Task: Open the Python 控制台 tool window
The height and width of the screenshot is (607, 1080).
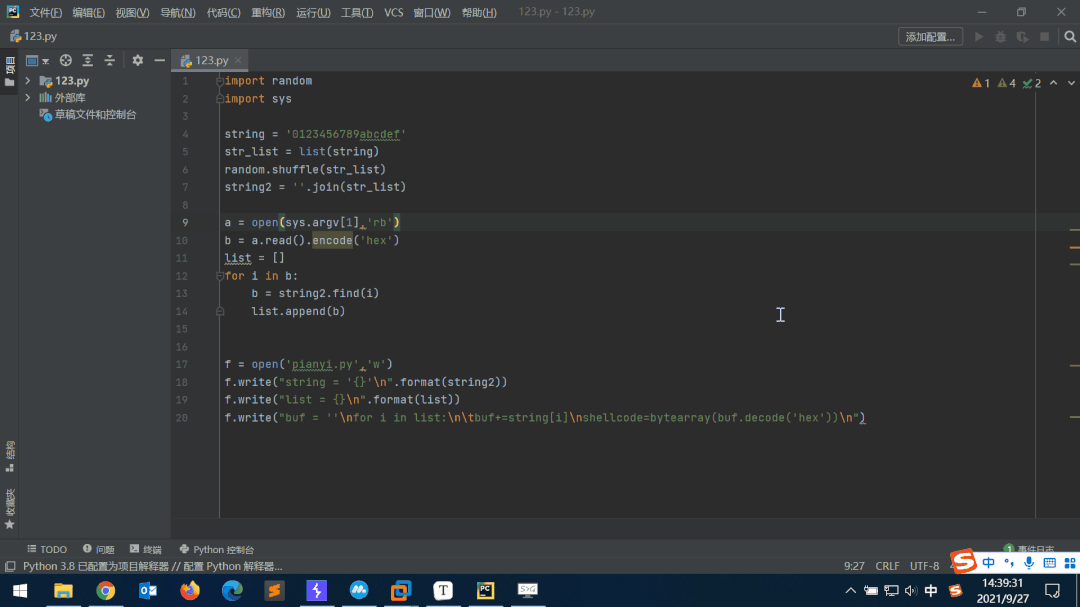Action: 216,549
